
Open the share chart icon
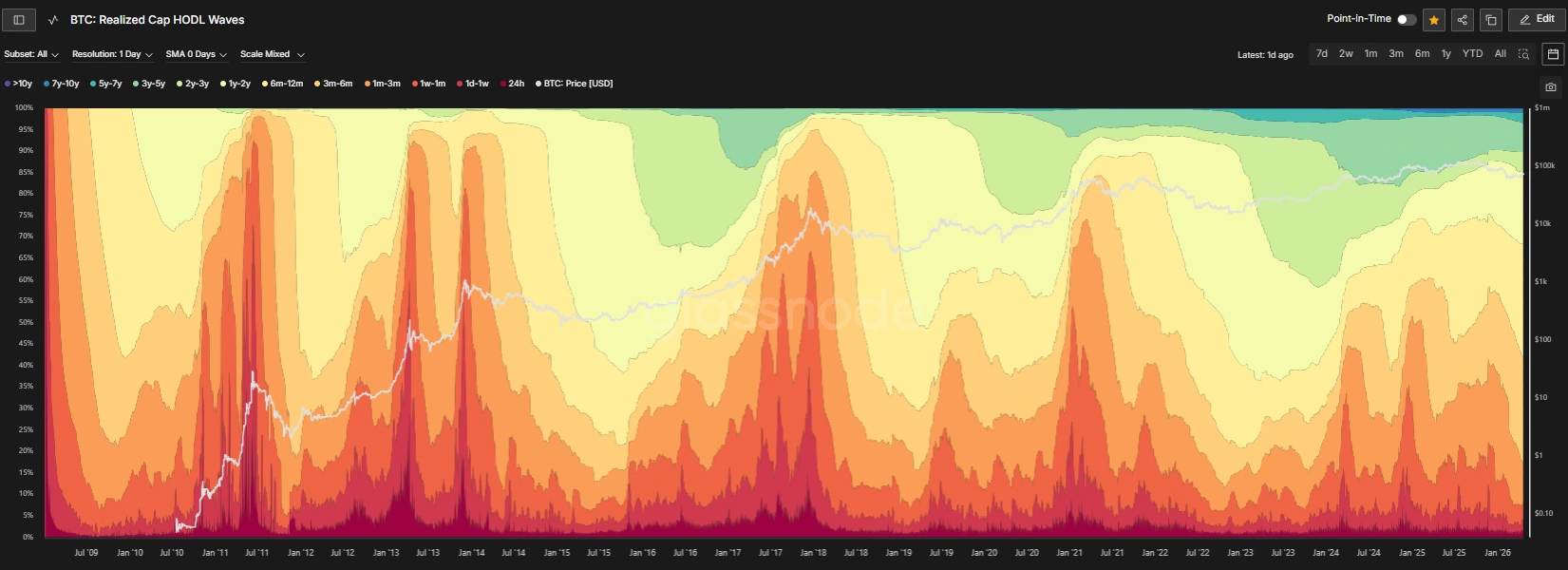1463,20
